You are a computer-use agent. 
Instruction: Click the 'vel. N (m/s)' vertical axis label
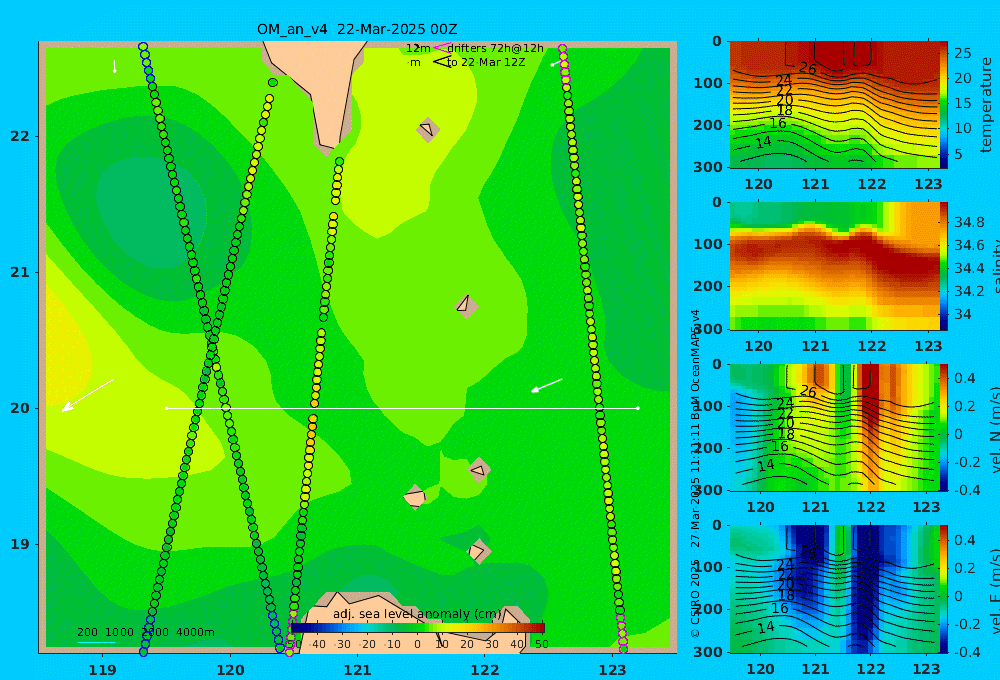point(994,429)
